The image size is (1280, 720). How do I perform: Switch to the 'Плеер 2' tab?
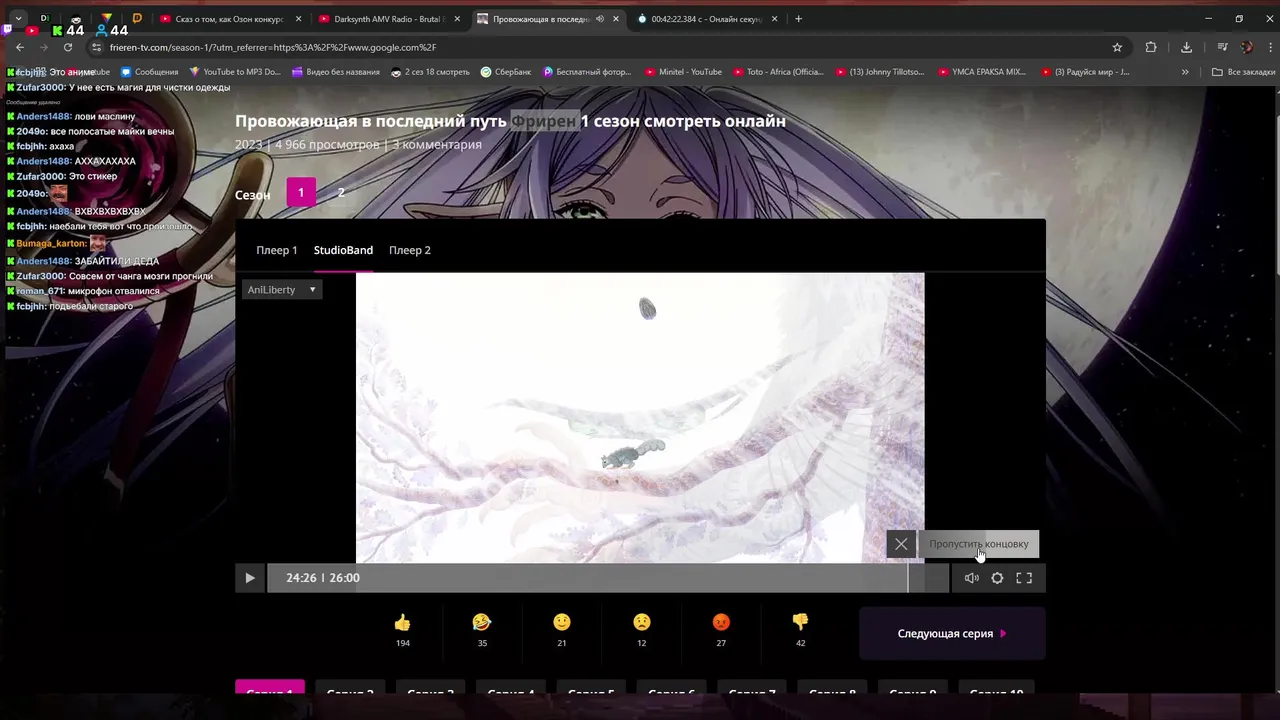click(410, 250)
